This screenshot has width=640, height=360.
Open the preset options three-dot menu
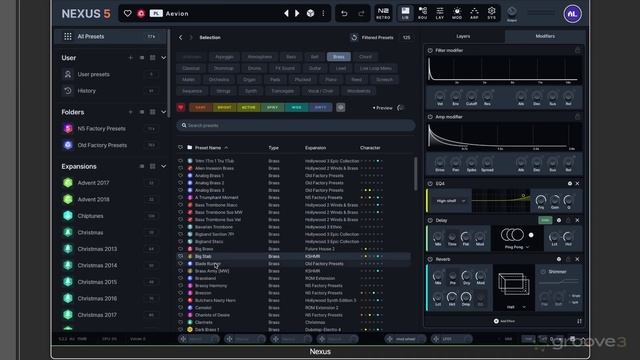pyautogui.click(x=323, y=13)
